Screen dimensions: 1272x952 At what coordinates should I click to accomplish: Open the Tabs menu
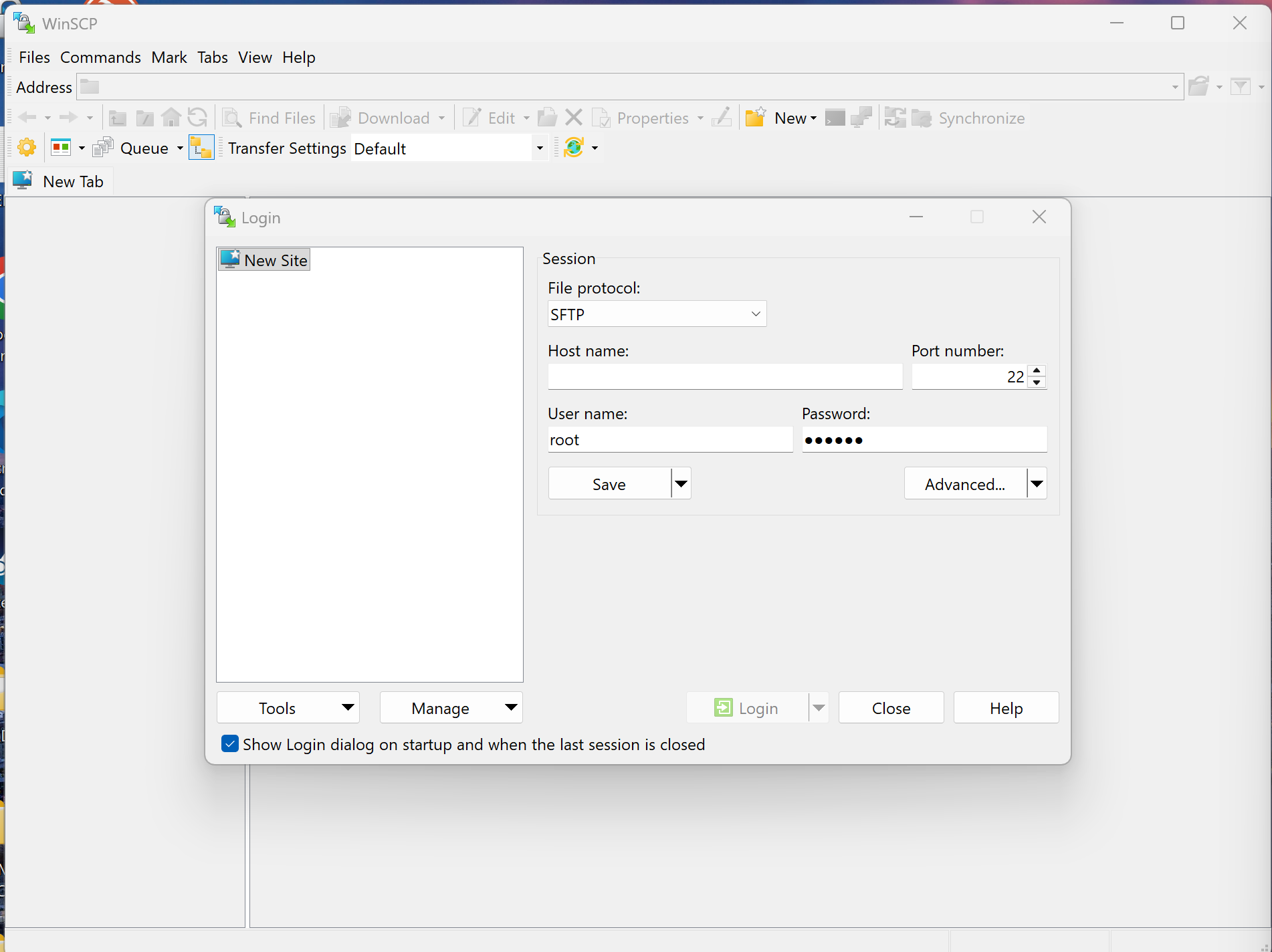pos(213,57)
